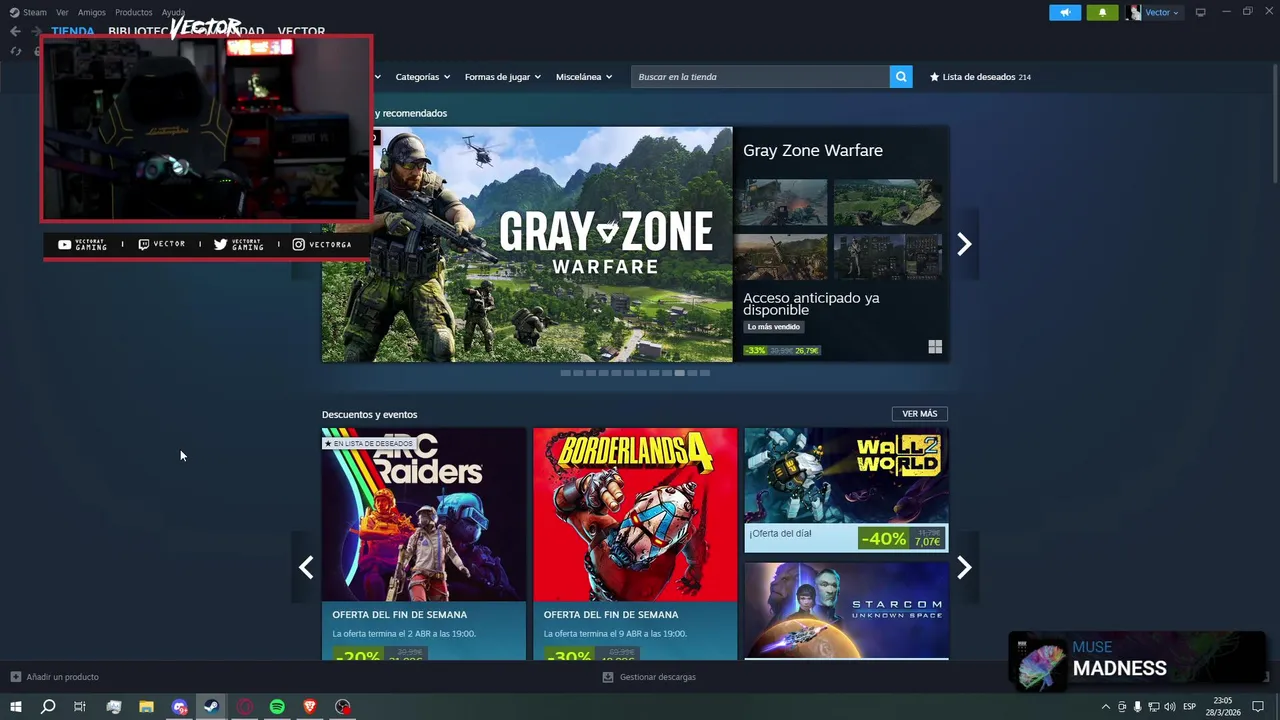Image resolution: width=1280 pixels, height=720 pixels.
Task: Expand the Categorías dropdown
Action: [422, 77]
